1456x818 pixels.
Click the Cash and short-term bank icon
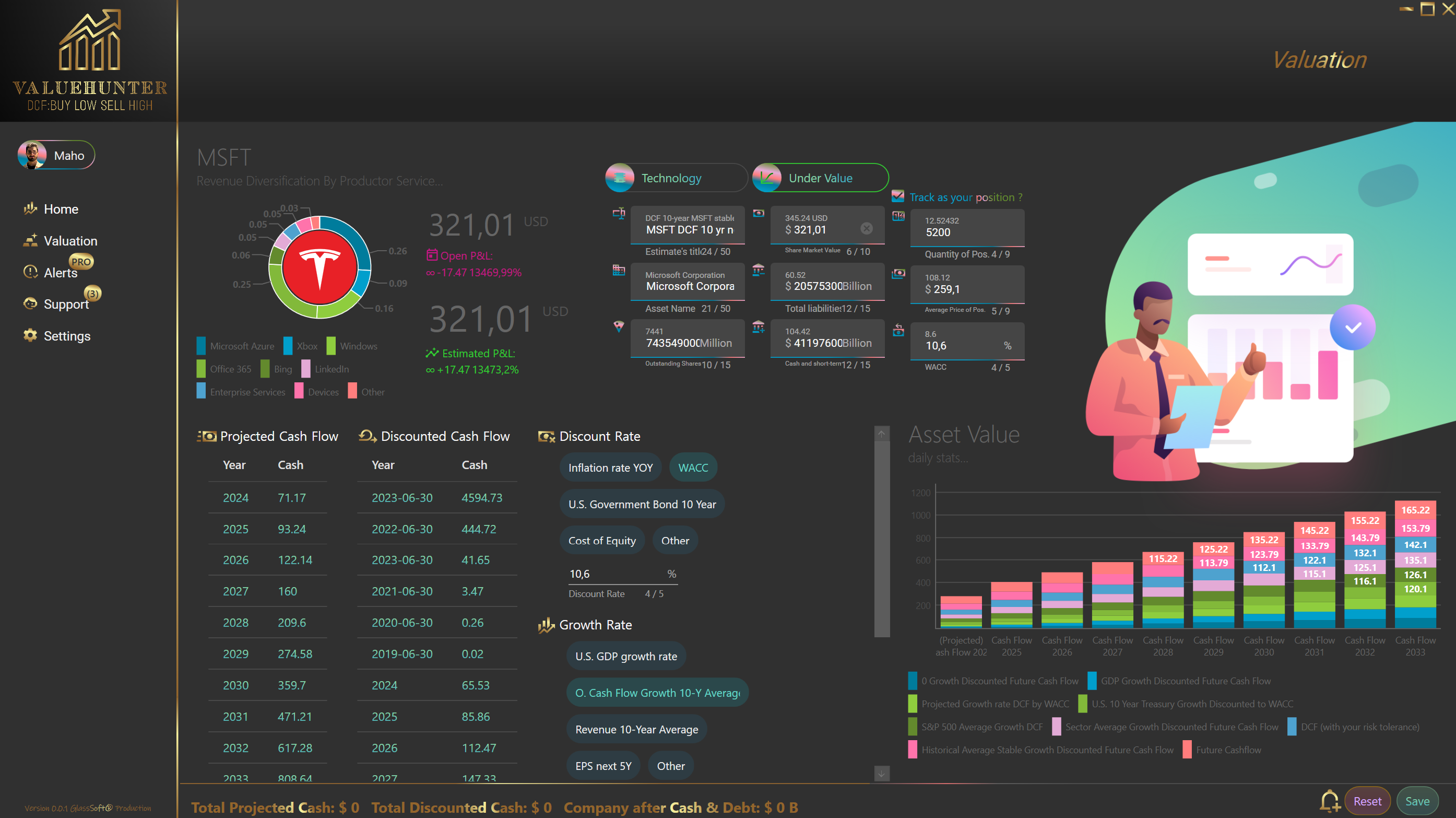[x=759, y=326]
